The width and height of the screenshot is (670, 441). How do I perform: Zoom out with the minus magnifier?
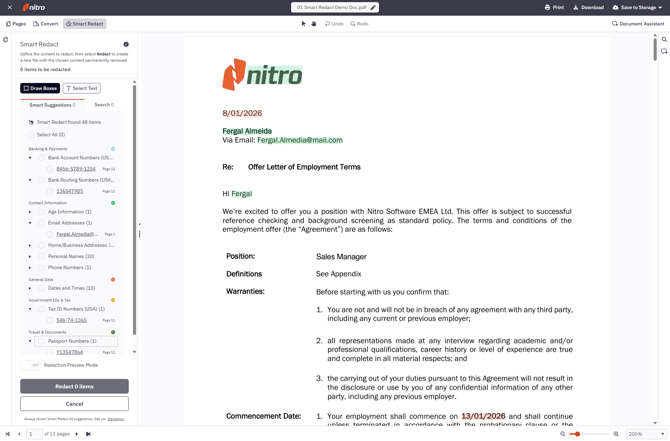563,434
